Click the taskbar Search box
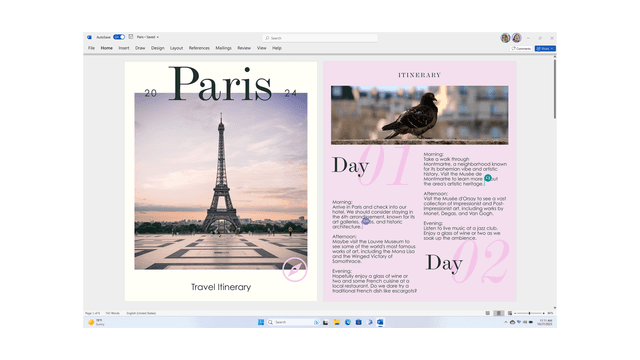Viewport: 640px width, 360px height. [293, 322]
